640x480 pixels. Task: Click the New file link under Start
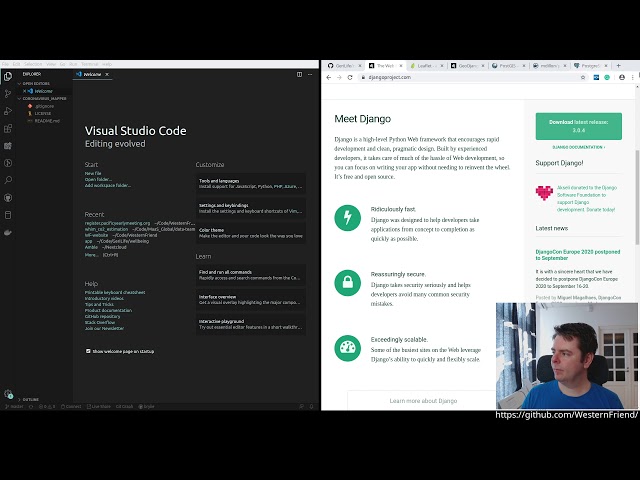tap(93, 173)
